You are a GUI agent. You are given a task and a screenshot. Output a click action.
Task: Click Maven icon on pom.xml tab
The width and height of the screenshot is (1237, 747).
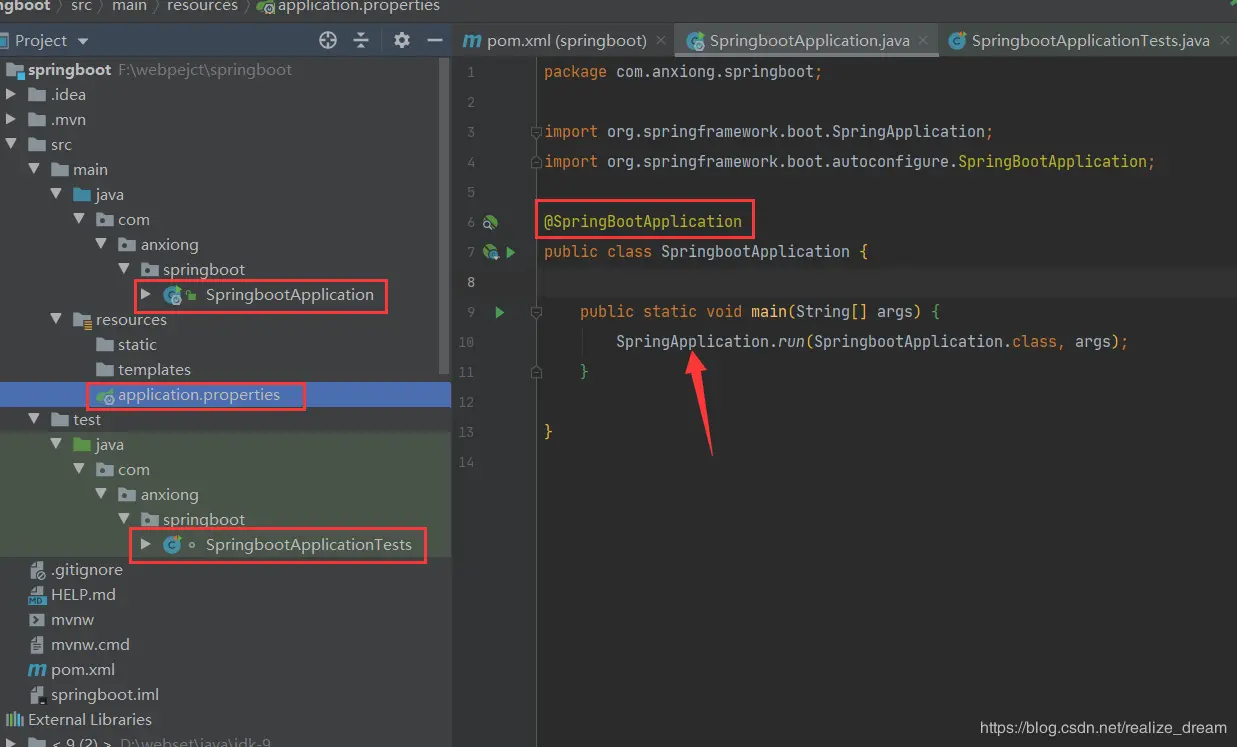pyautogui.click(x=471, y=41)
